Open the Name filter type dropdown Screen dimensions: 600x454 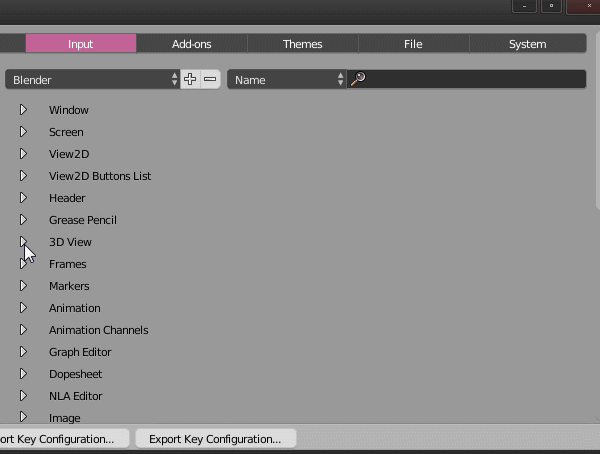287,79
